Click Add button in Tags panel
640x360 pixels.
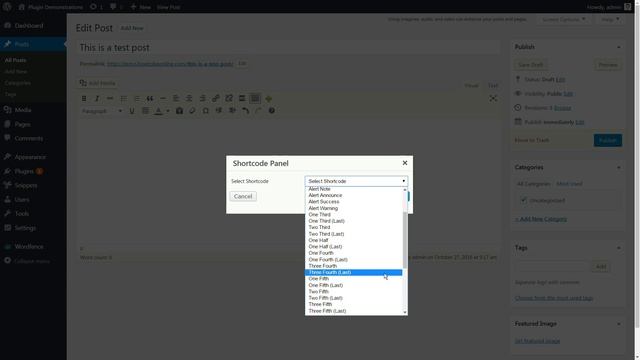[x=601, y=267]
